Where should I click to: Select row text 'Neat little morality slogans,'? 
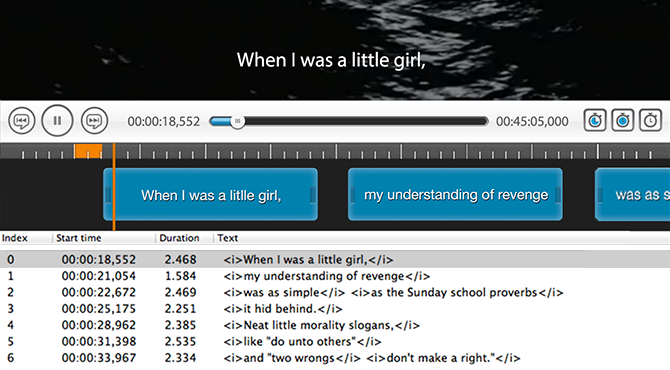click(x=319, y=325)
